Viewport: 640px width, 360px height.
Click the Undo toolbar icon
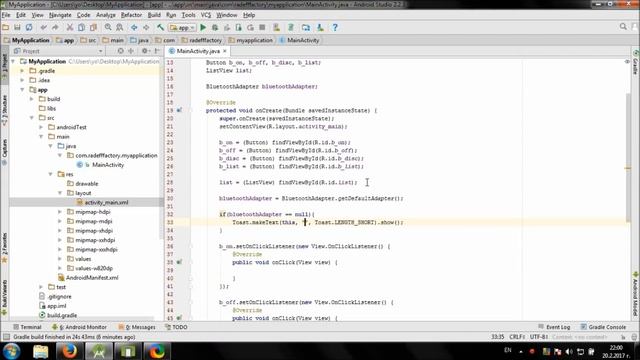[44, 27]
